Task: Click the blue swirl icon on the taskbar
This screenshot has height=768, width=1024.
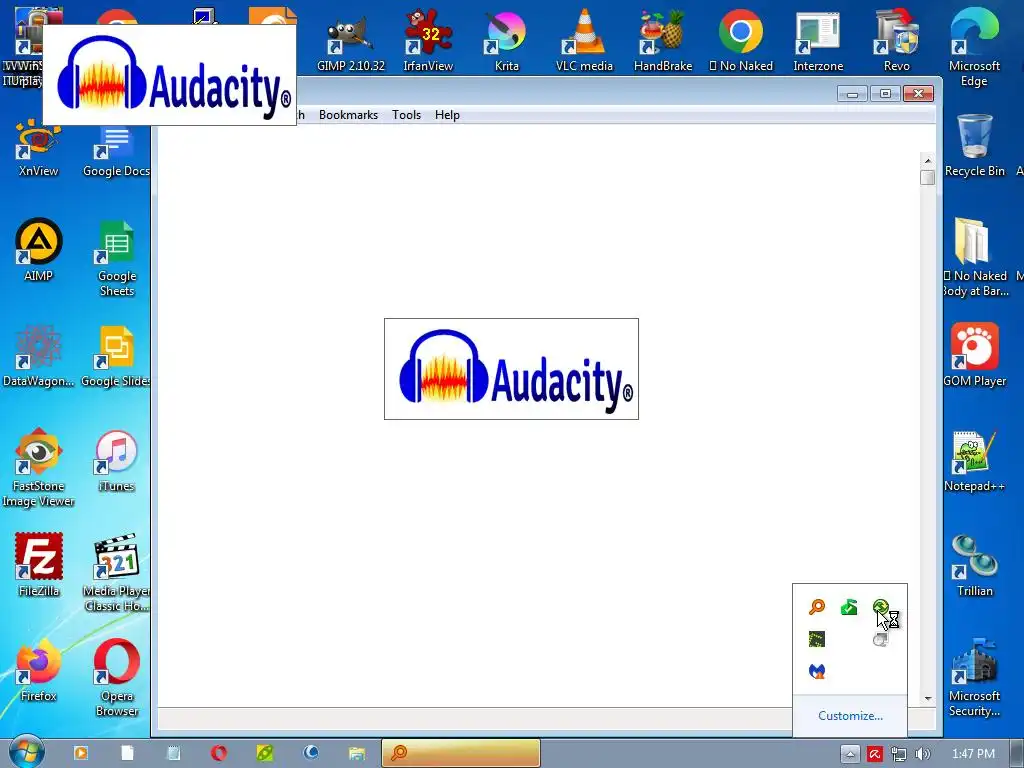Action: pyautogui.click(x=311, y=753)
